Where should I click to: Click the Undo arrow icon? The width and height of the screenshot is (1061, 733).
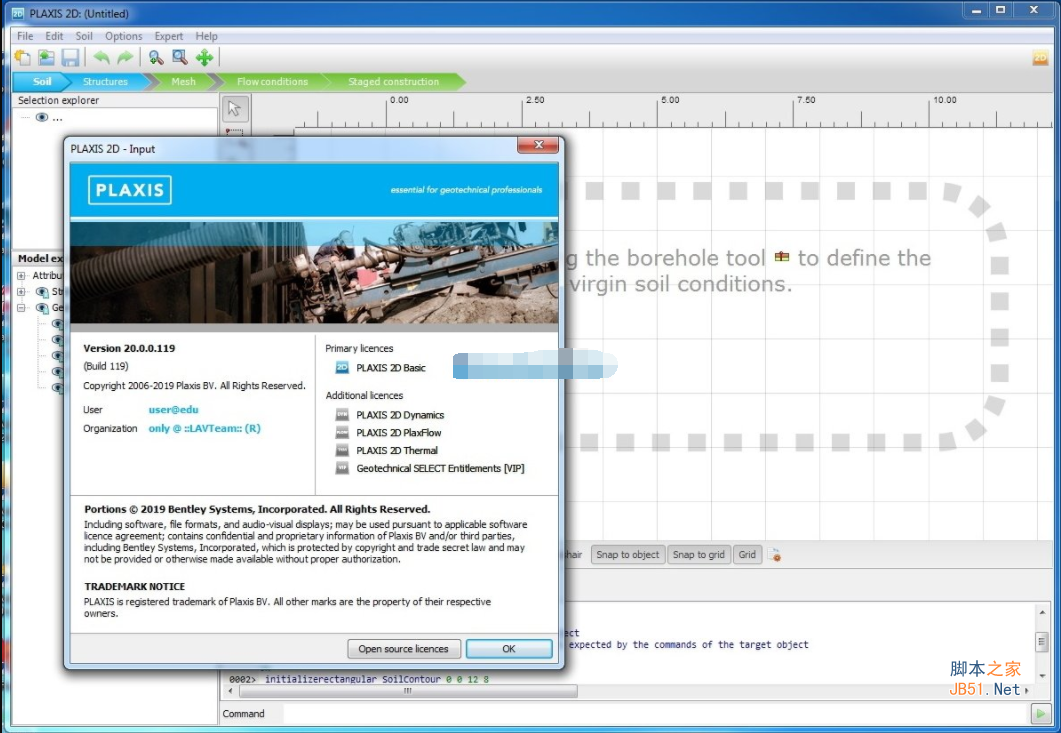click(x=101, y=58)
